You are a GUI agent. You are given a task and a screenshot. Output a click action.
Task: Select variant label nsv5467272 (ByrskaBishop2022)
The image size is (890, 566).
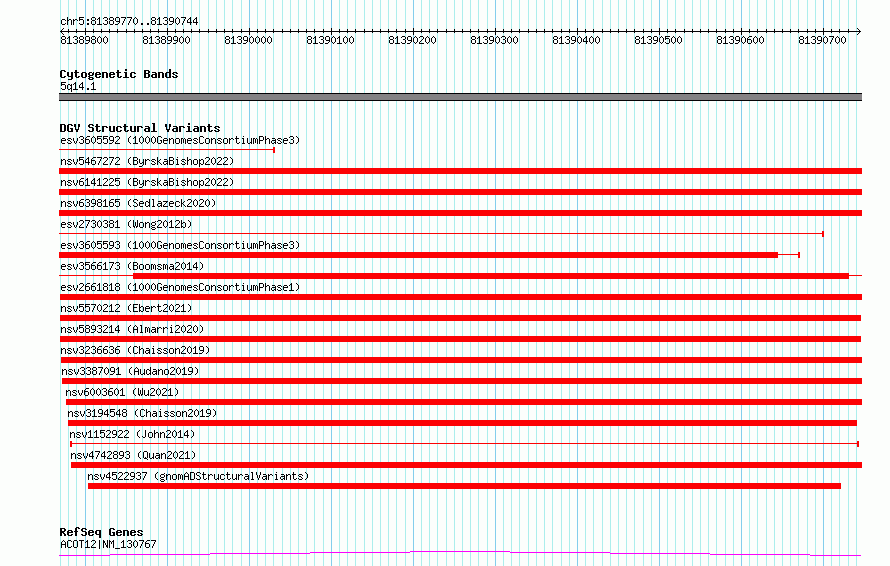147,161
